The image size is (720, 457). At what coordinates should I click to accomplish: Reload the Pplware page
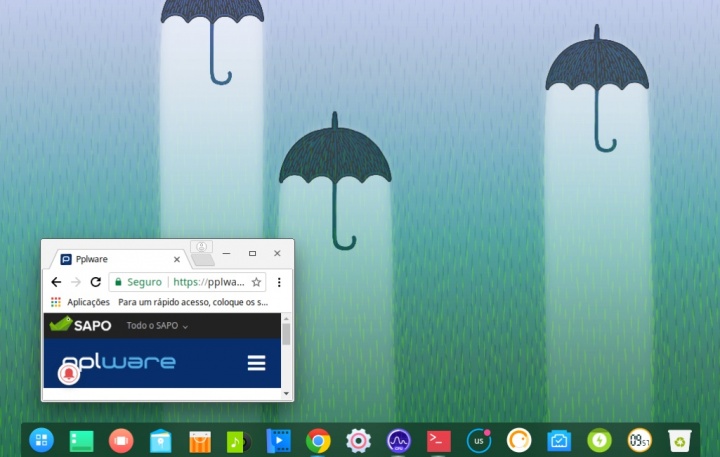tap(95, 283)
